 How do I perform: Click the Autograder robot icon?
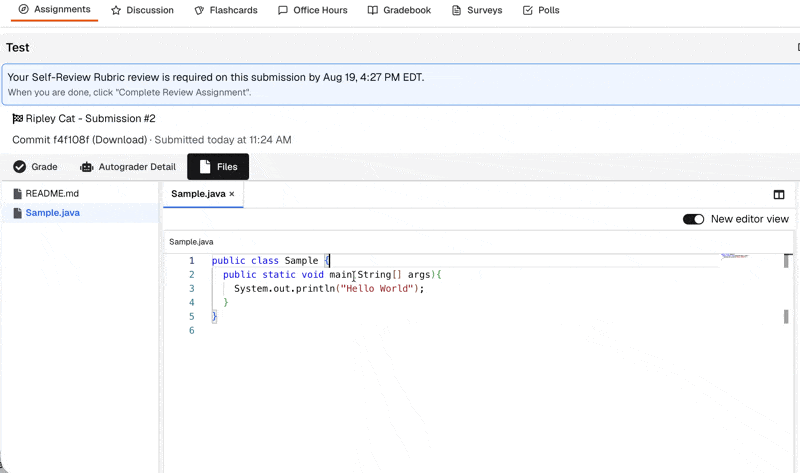(87, 167)
